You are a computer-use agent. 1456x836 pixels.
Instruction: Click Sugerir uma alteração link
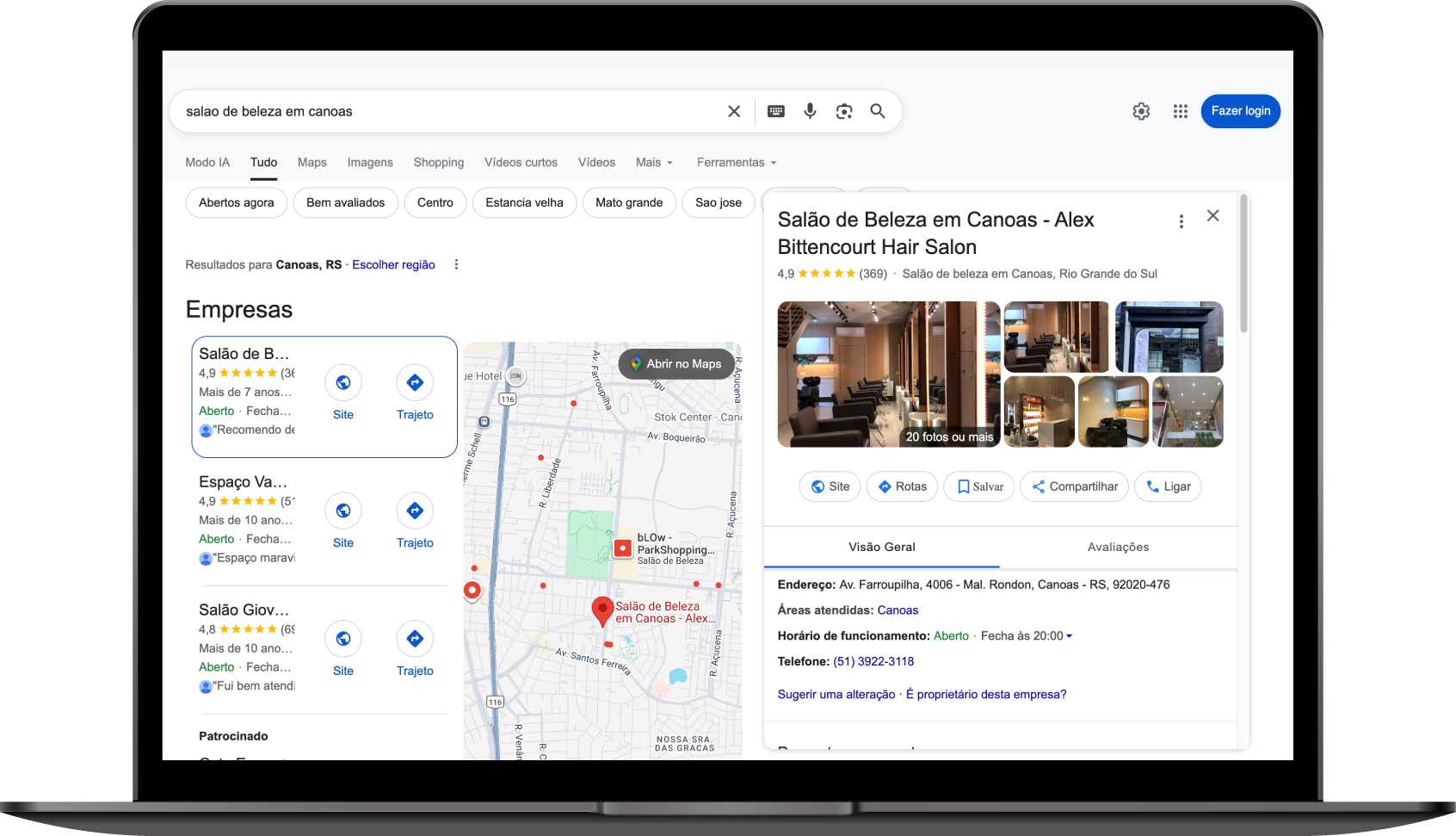836,694
